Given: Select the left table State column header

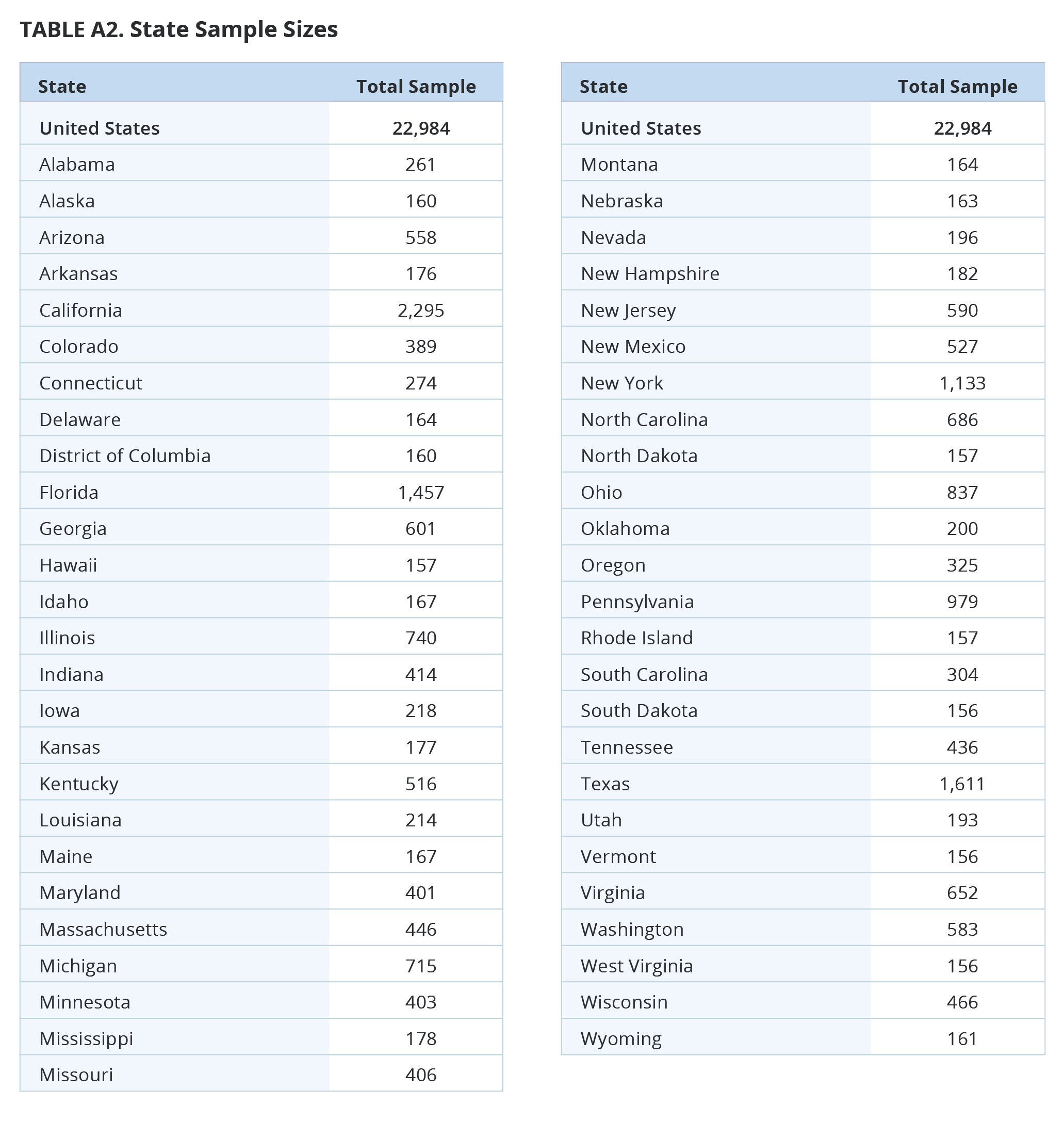Looking at the screenshot, I should [62, 86].
